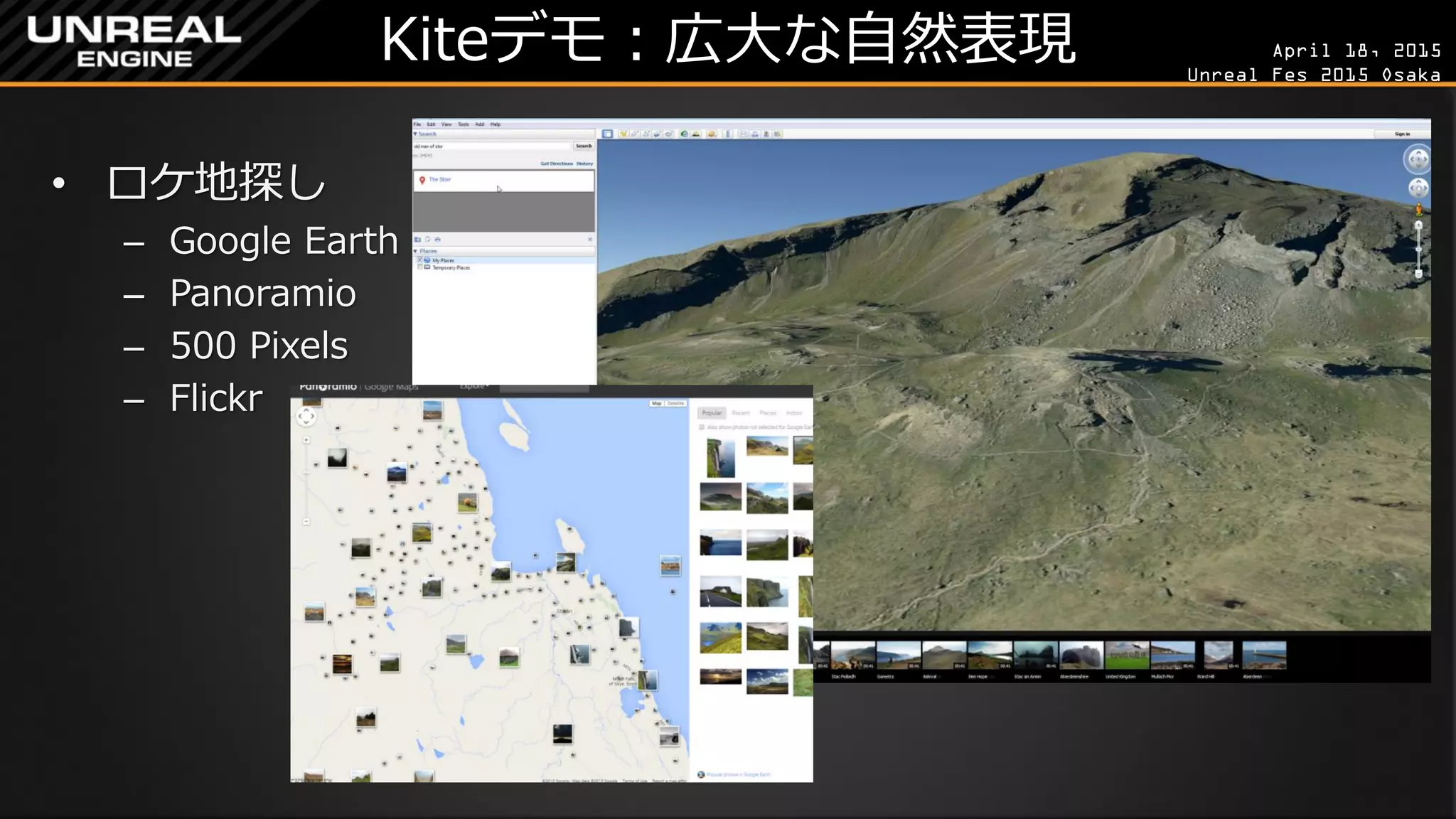The image size is (1456, 819).
Task: Close the search results panel with X
Action: (590, 240)
